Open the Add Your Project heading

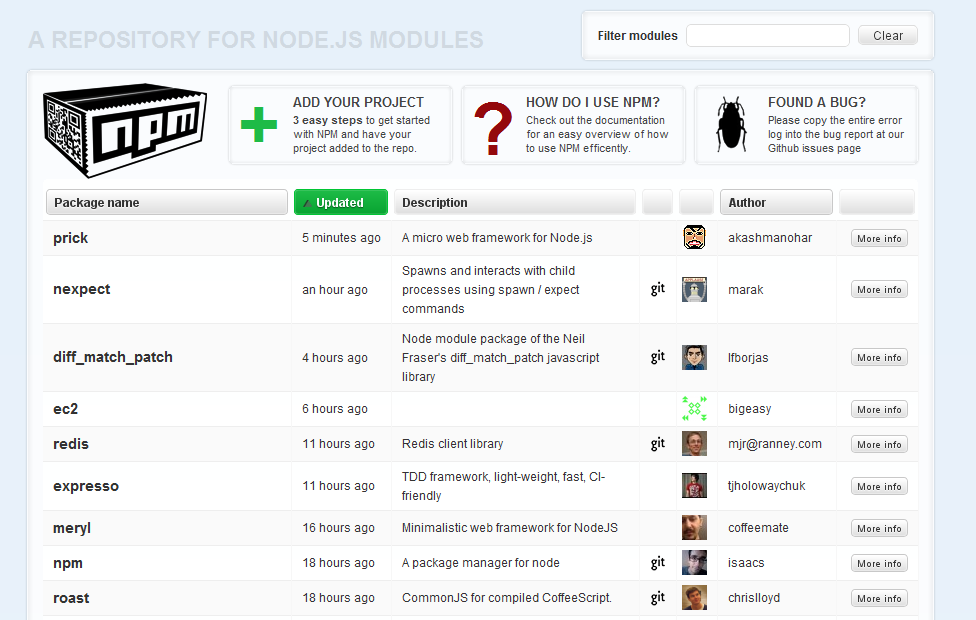coord(358,102)
